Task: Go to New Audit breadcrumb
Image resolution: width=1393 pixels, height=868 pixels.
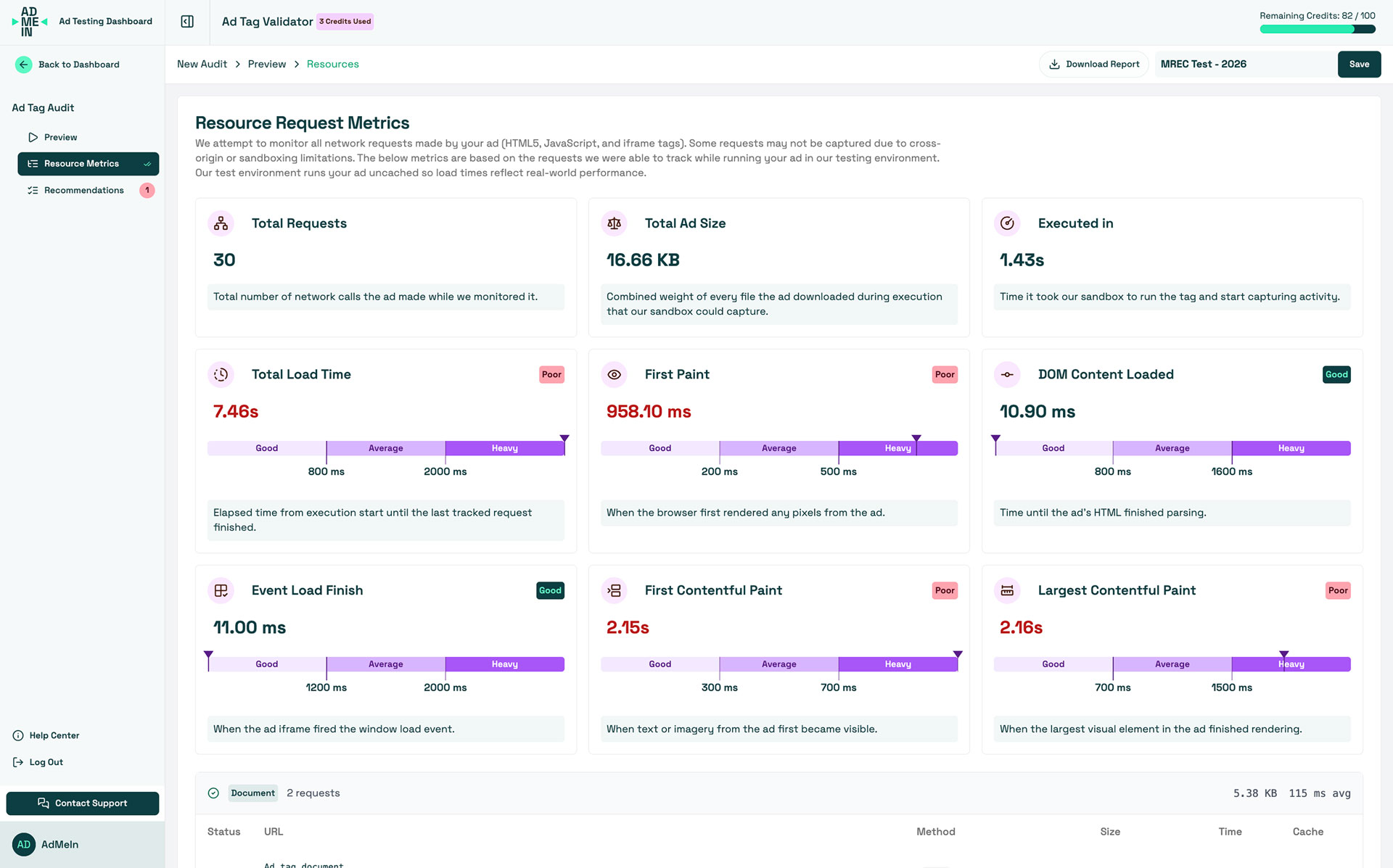Action: click(202, 65)
